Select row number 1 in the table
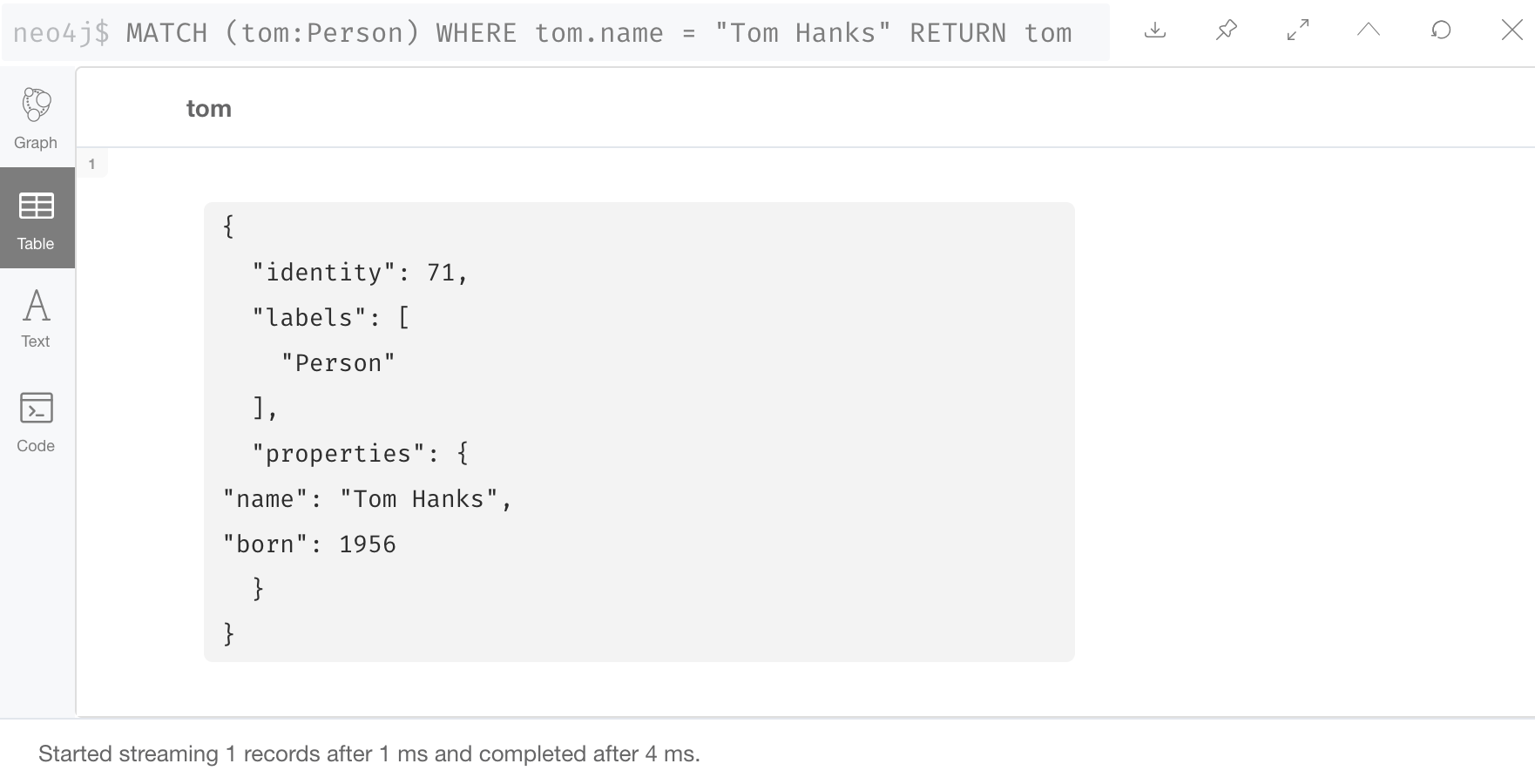 [x=91, y=164]
